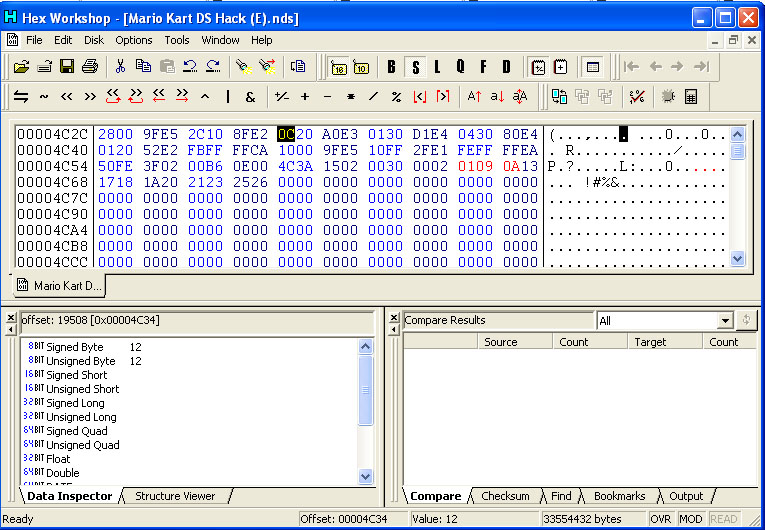Screen dimensions: 765x530
Task: Toggle the Quad data type Q button
Action: tap(460, 67)
